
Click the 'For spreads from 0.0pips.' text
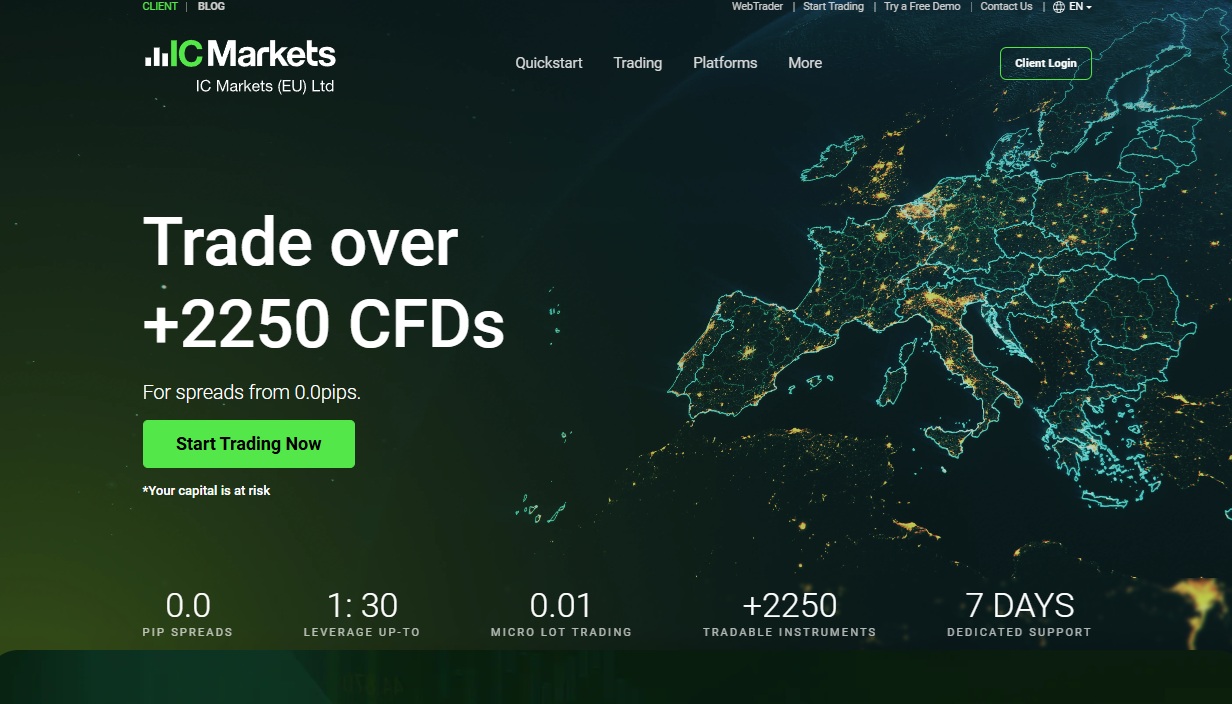[252, 393]
